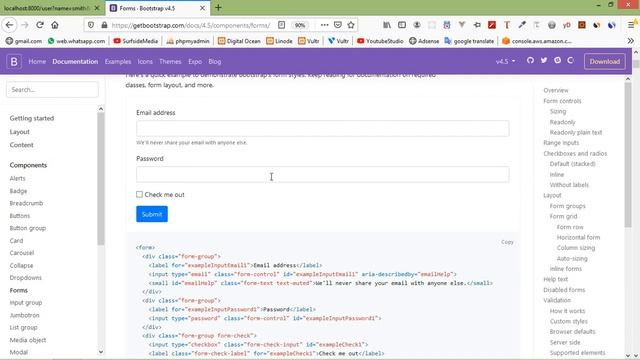Click the color picker eyedropper extension
The width and height of the screenshot is (640, 360).
coord(522,25)
